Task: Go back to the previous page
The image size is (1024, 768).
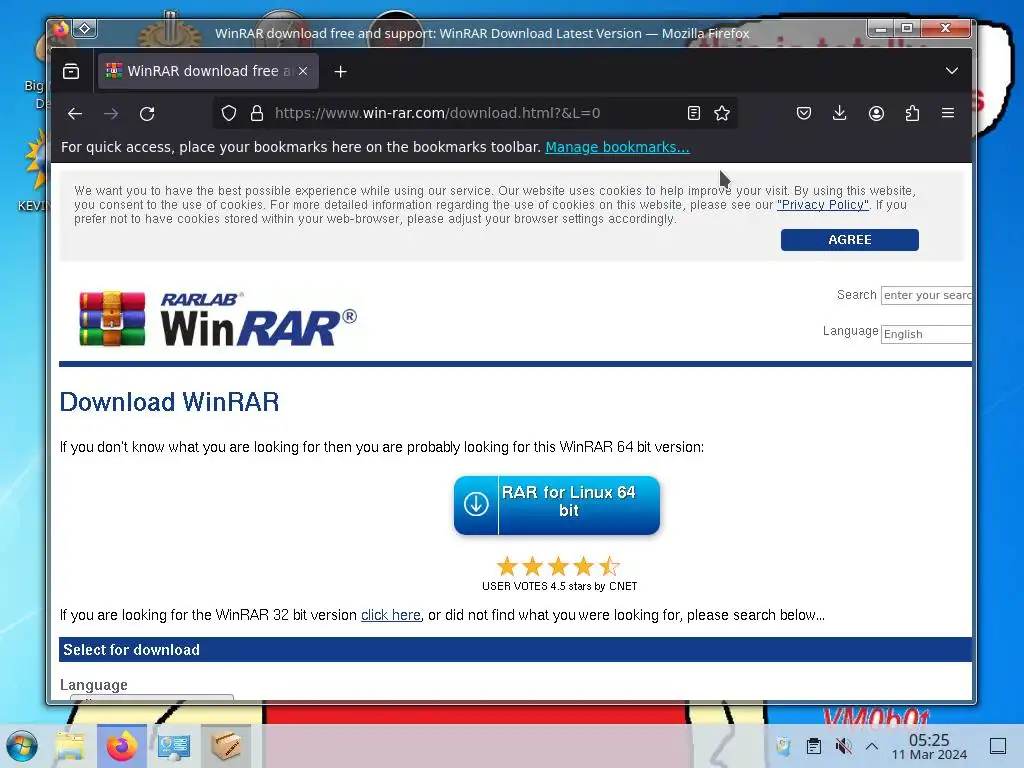Action: (x=75, y=114)
